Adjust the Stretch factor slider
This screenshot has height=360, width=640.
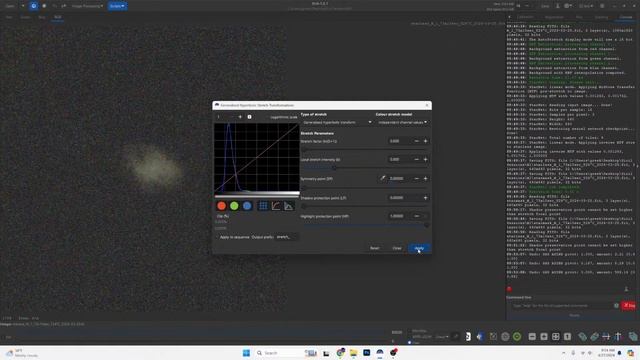pyautogui.click(x=364, y=149)
